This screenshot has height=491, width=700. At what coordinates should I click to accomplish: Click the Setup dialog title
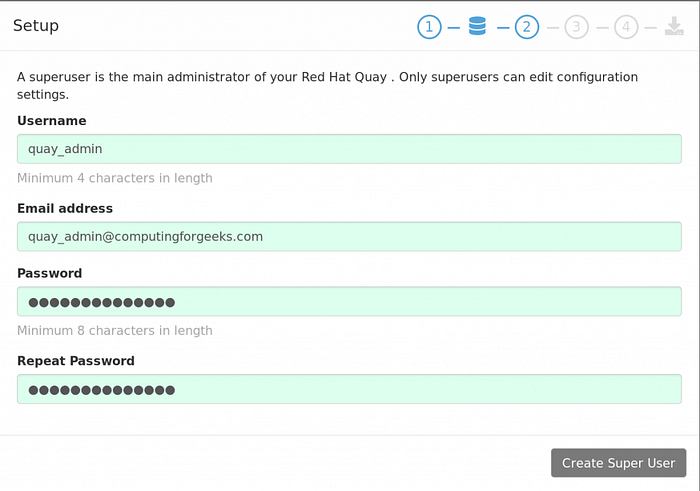[x=36, y=25]
